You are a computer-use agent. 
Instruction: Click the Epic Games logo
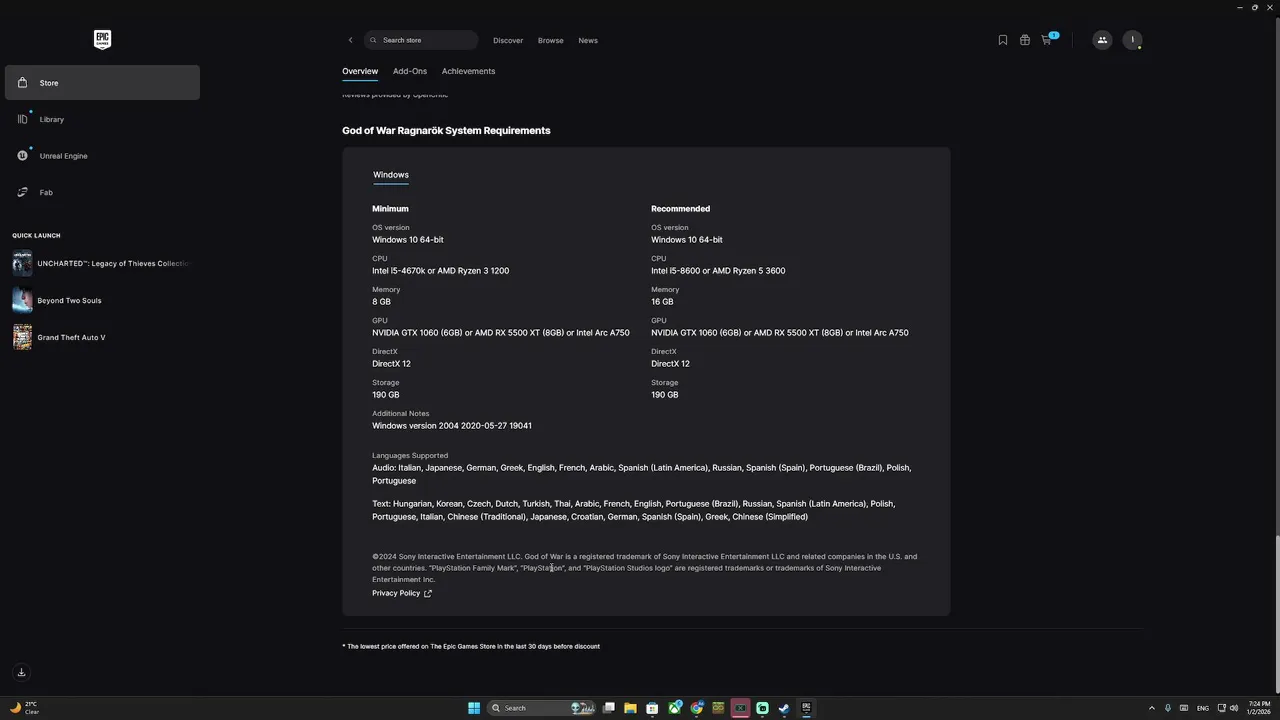coord(102,39)
